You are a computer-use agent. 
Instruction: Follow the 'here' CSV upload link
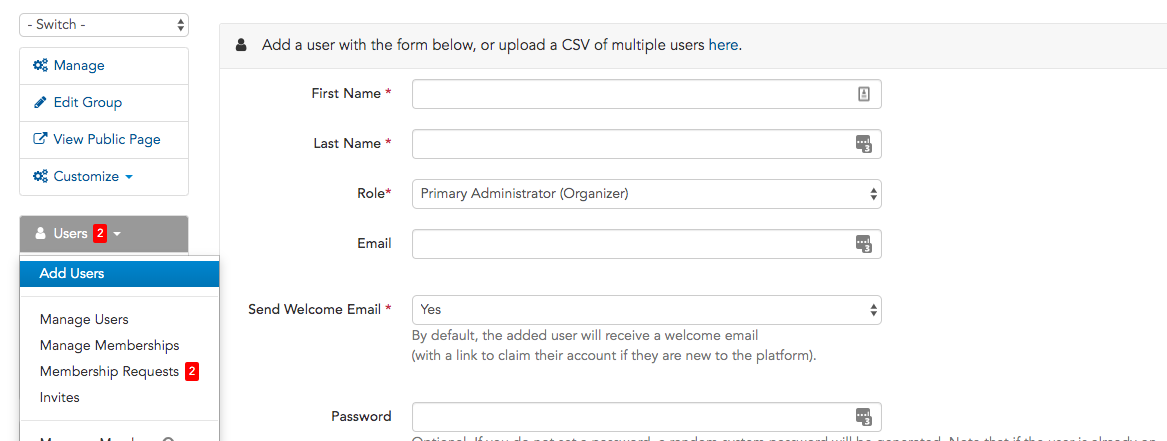[x=723, y=45]
